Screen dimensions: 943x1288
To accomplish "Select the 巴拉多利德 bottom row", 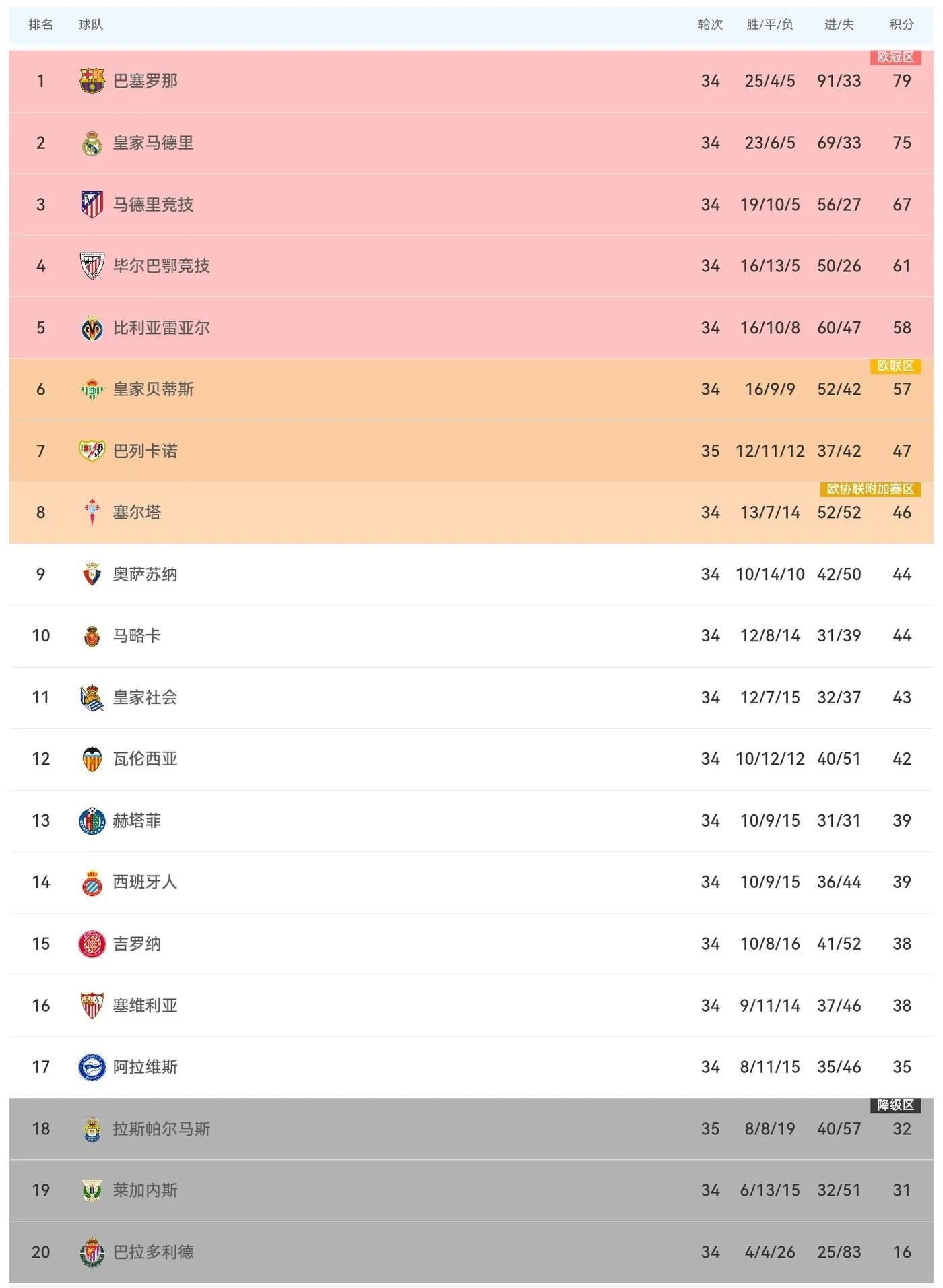I will (471, 1252).
